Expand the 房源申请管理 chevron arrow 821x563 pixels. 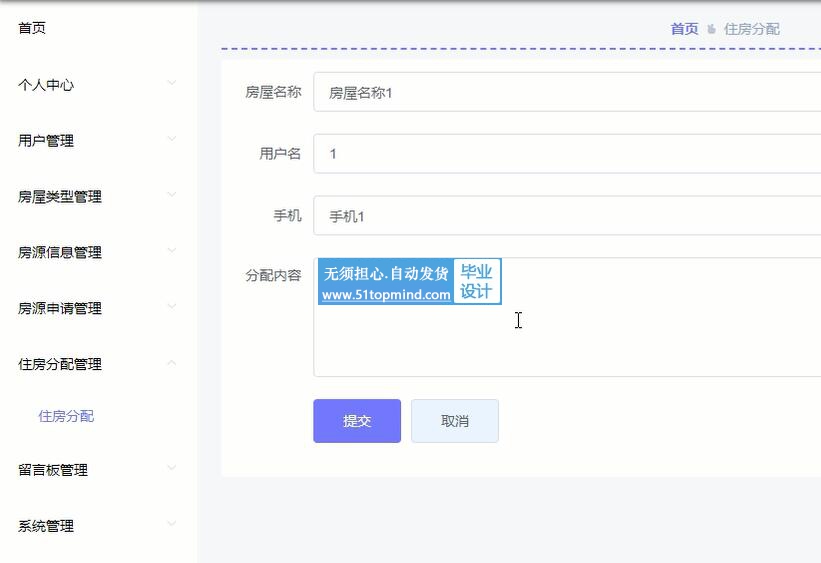[x=171, y=306]
